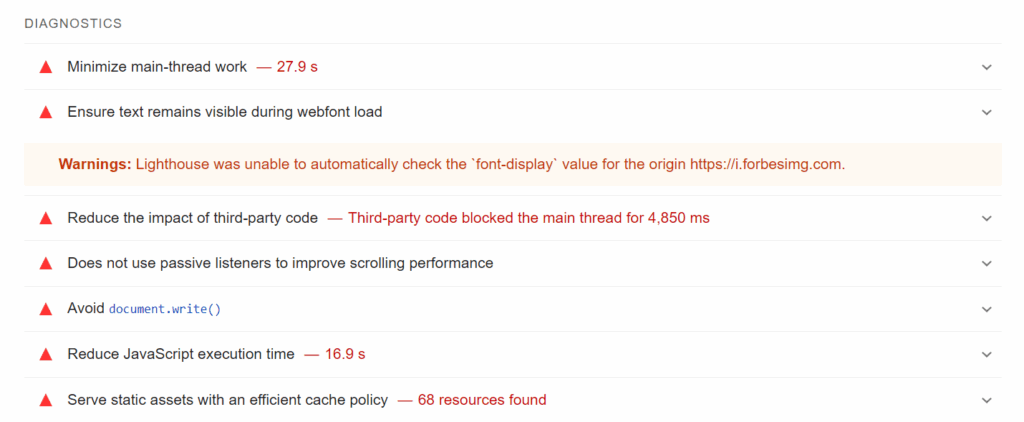
Task: Expand webfont load audit chevron
Action: coord(986,112)
